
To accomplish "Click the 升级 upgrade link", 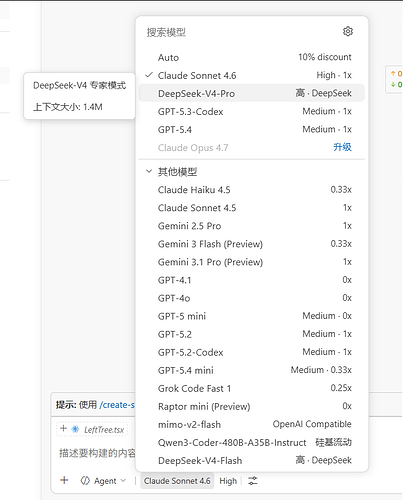I will (342, 147).
